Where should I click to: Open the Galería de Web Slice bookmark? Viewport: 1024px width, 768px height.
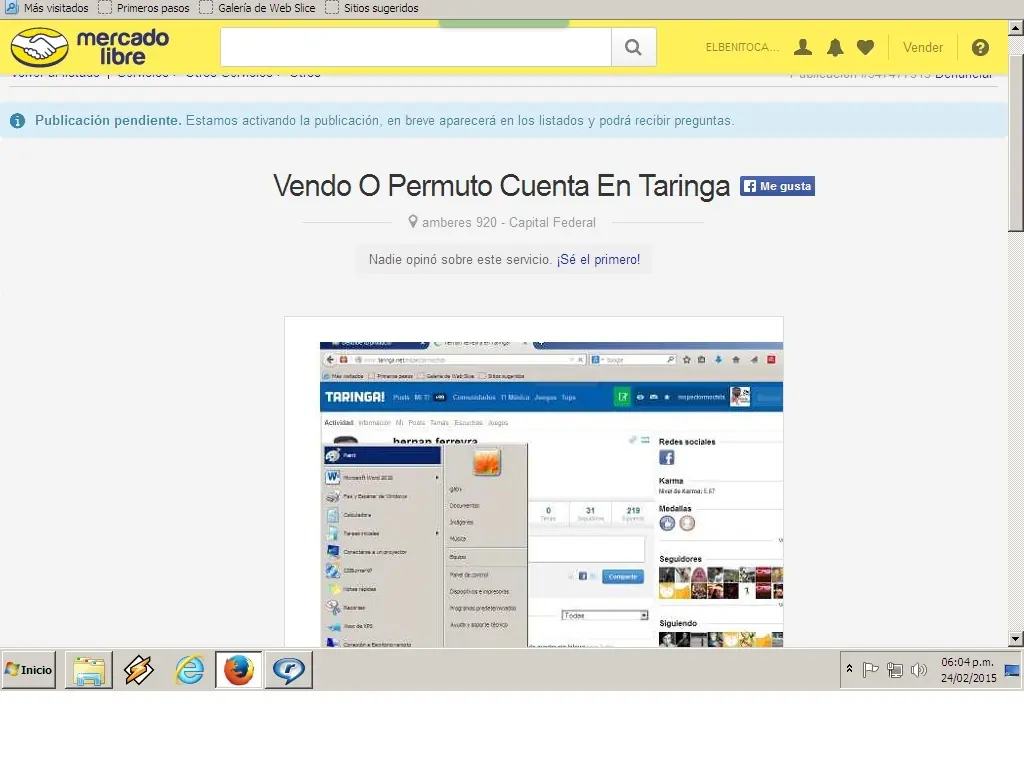(x=257, y=8)
